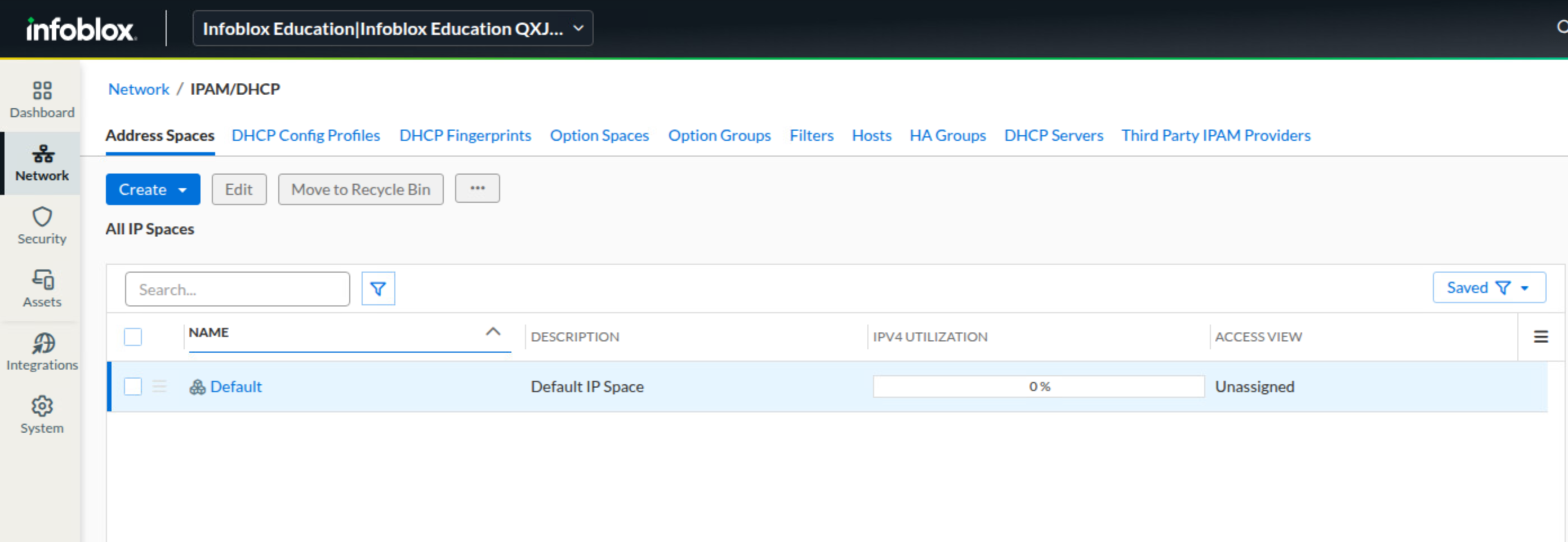Focus the Search input field
The image size is (1568, 542).
pyautogui.click(x=237, y=289)
